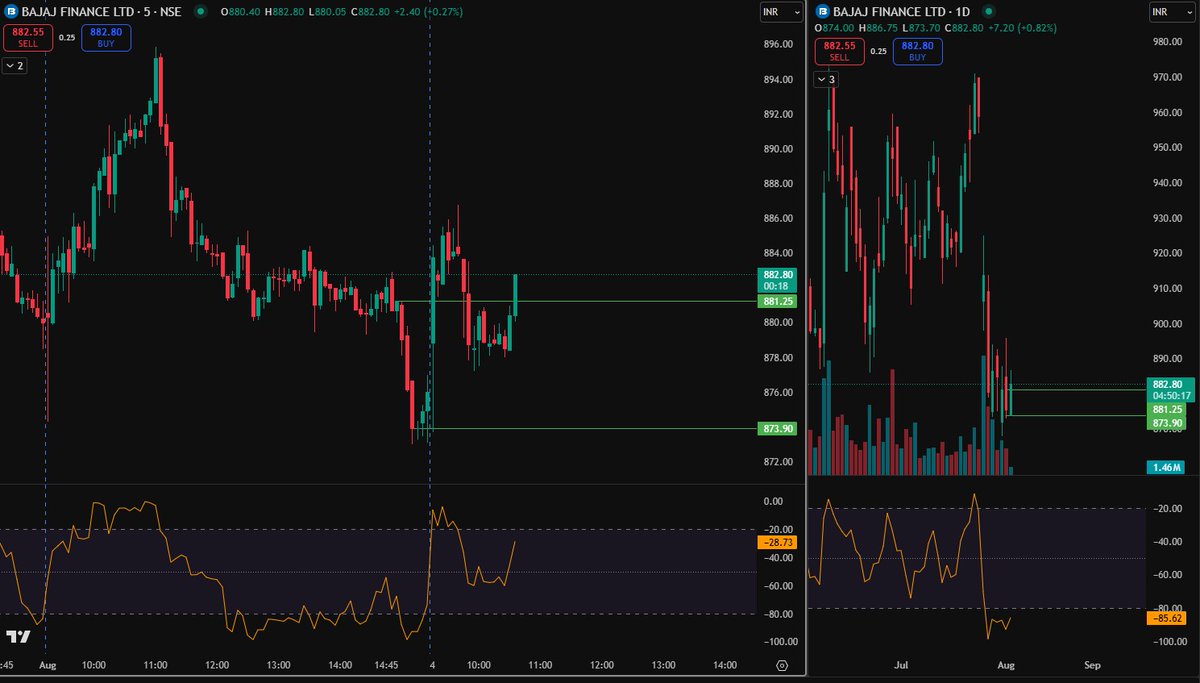Click the 872.00 price axis label
This screenshot has height=683, width=1200.
[778, 462]
